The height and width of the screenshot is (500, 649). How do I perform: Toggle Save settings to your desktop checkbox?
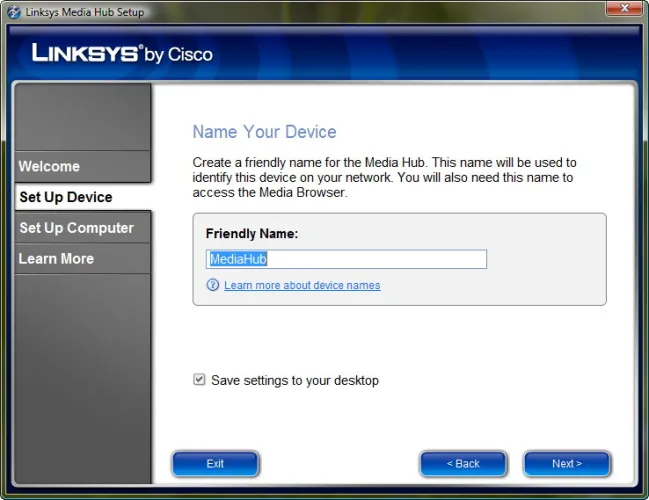point(199,380)
